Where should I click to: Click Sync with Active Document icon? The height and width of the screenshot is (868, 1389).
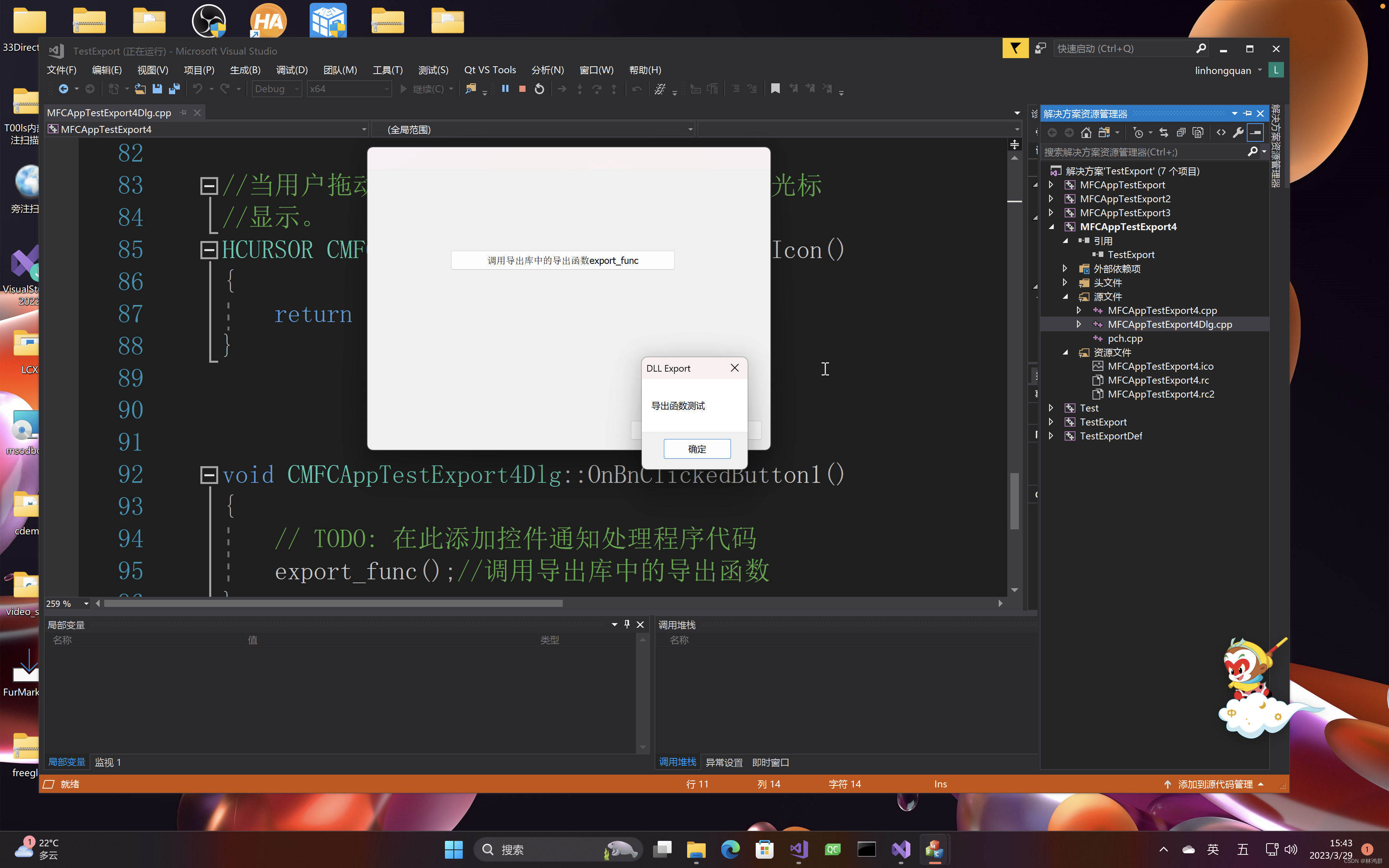1163,133
